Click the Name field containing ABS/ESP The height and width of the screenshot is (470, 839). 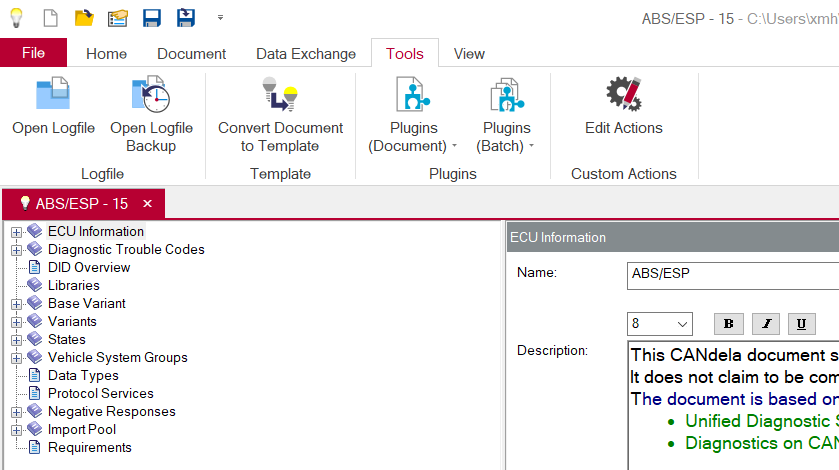click(733, 275)
